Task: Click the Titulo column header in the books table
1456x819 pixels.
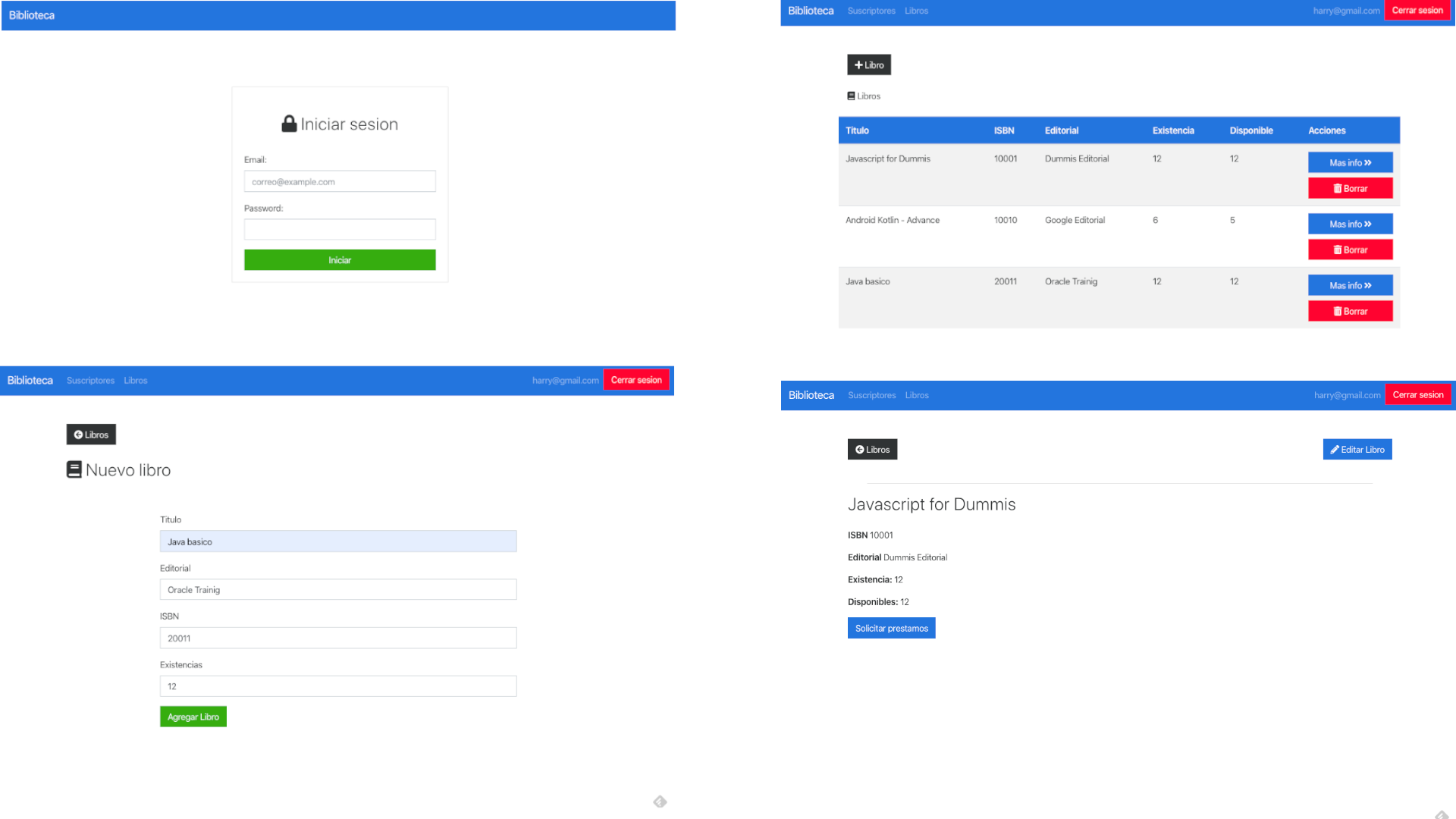Action: coord(857,130)
